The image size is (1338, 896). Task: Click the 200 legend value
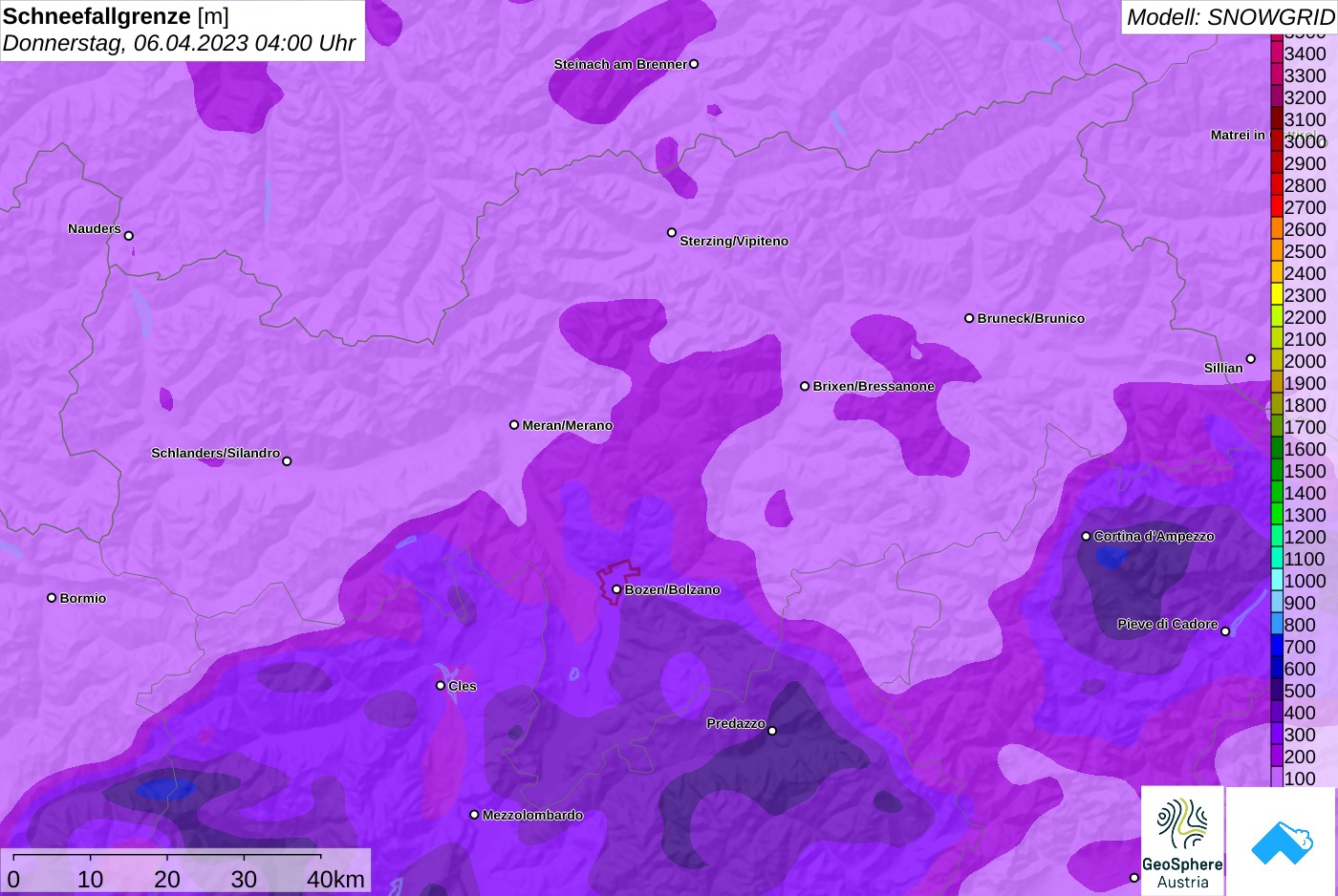[1300, 757]
